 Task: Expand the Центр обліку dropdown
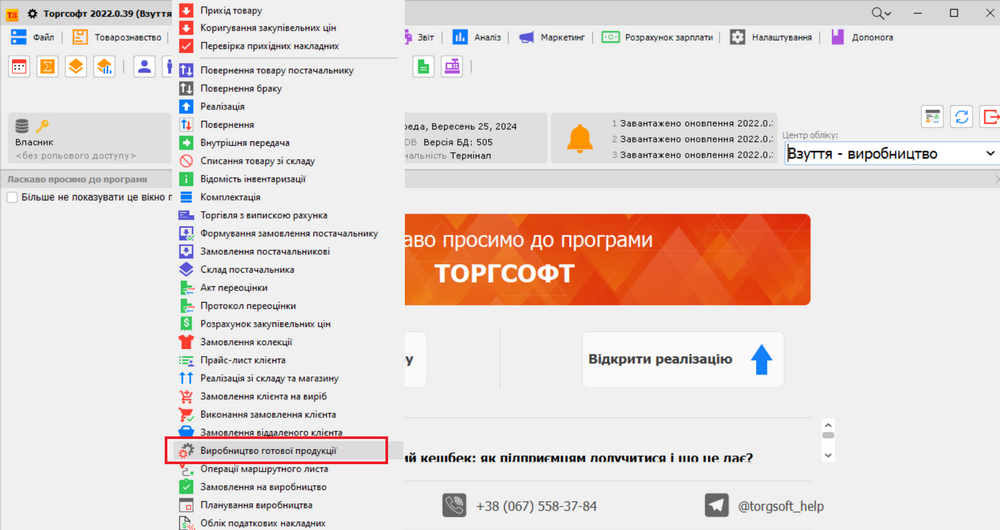tap(990, 154)
